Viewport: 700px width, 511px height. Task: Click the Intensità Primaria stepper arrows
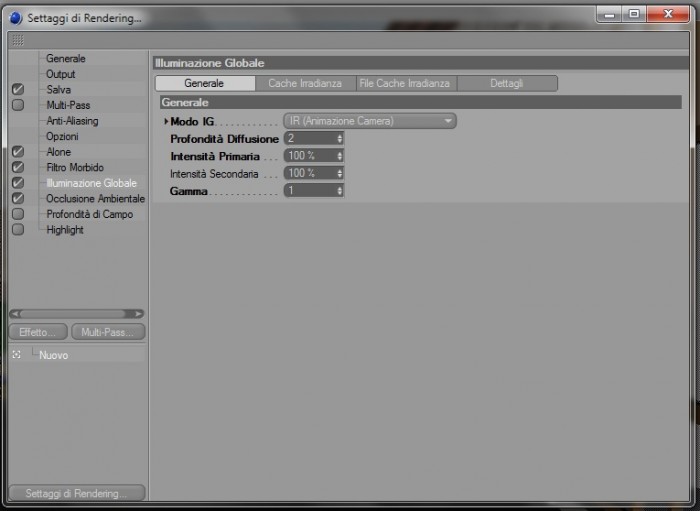[340, 156]
